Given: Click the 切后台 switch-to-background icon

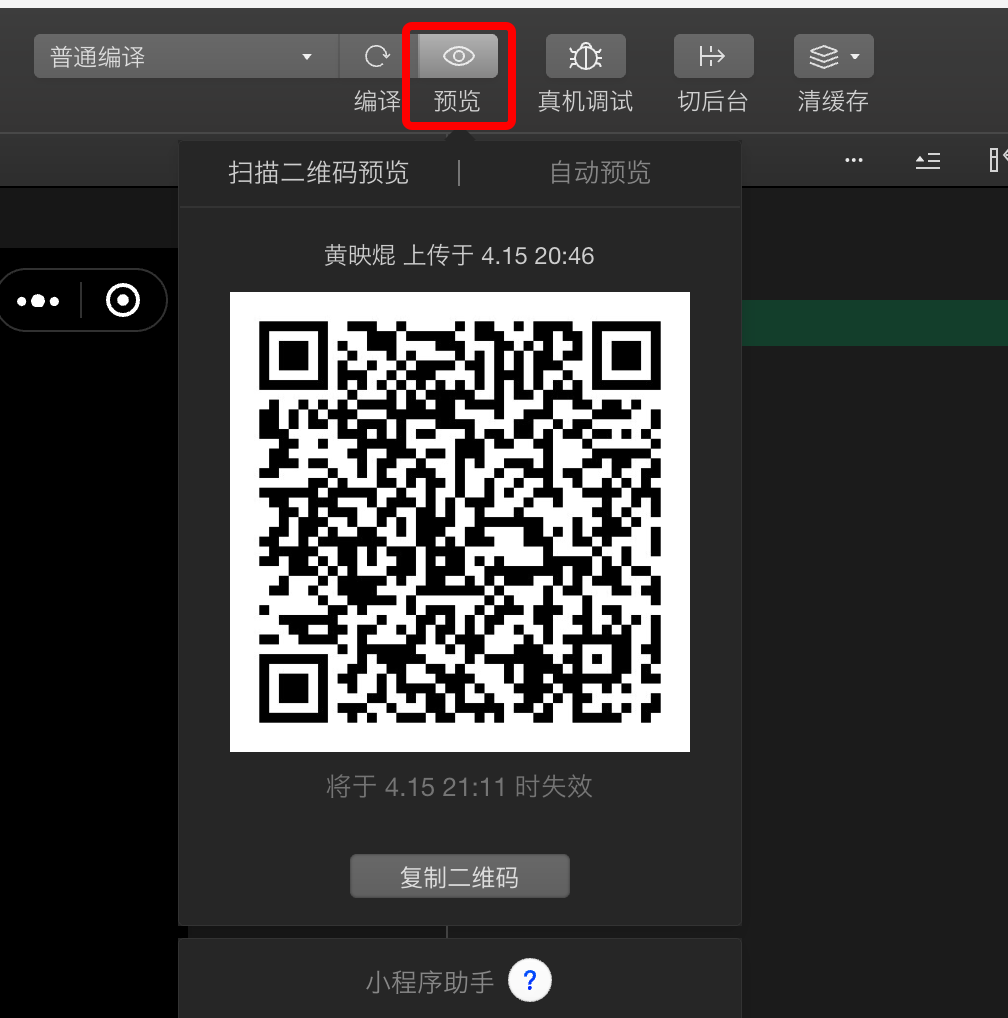Looking at the screenshot, I should point(713,56).
